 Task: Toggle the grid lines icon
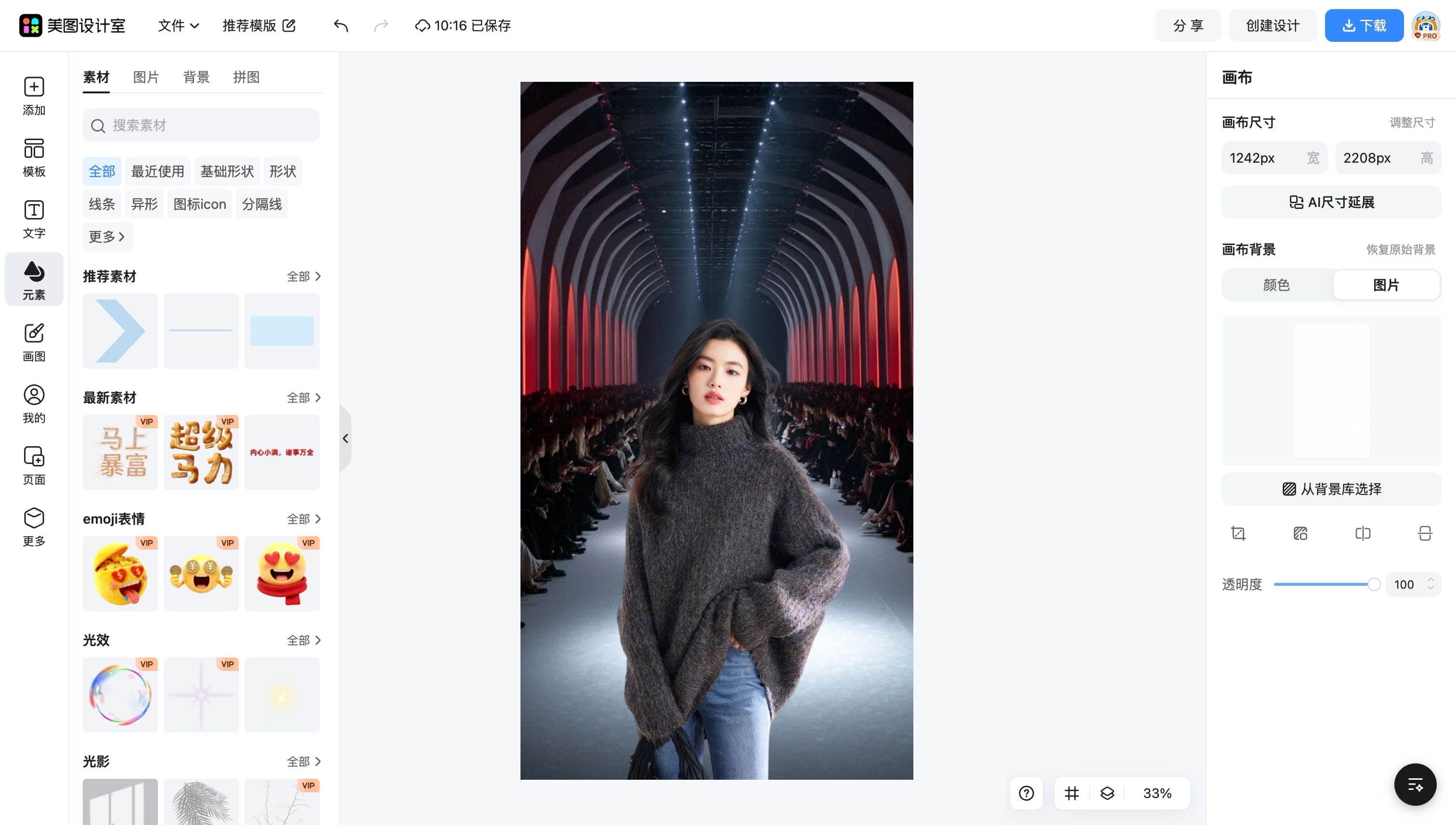1072,793
